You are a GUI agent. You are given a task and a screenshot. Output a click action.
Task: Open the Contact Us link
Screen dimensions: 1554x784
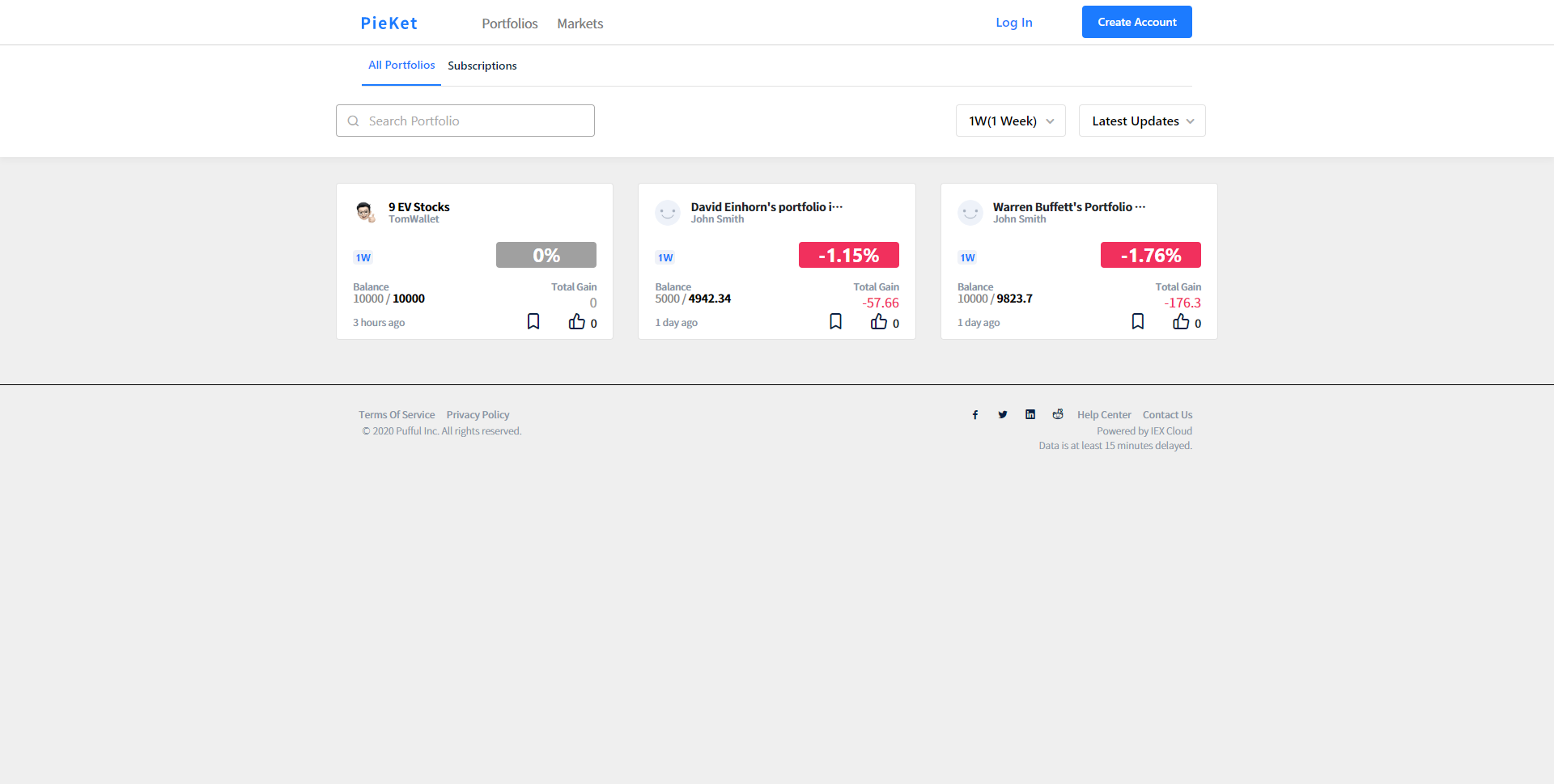1168,415
